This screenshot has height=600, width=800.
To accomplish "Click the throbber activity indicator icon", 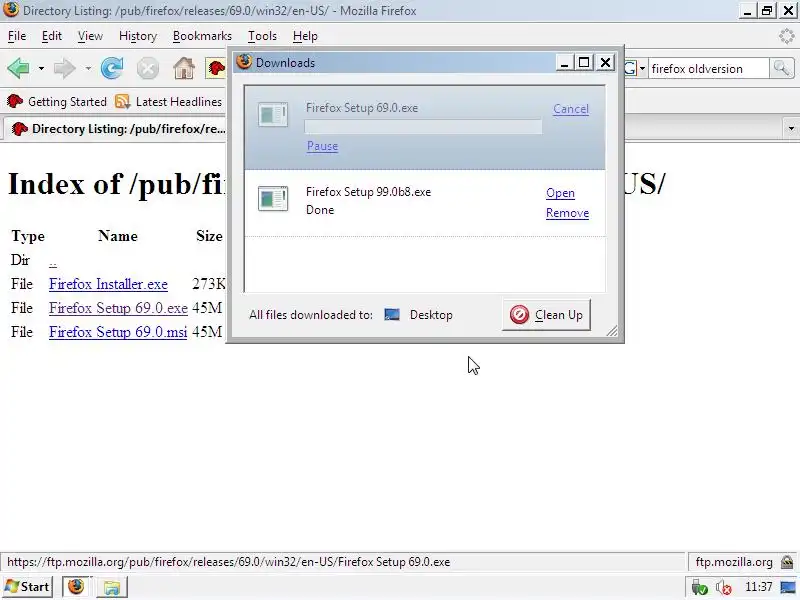I will click(787, 36).
